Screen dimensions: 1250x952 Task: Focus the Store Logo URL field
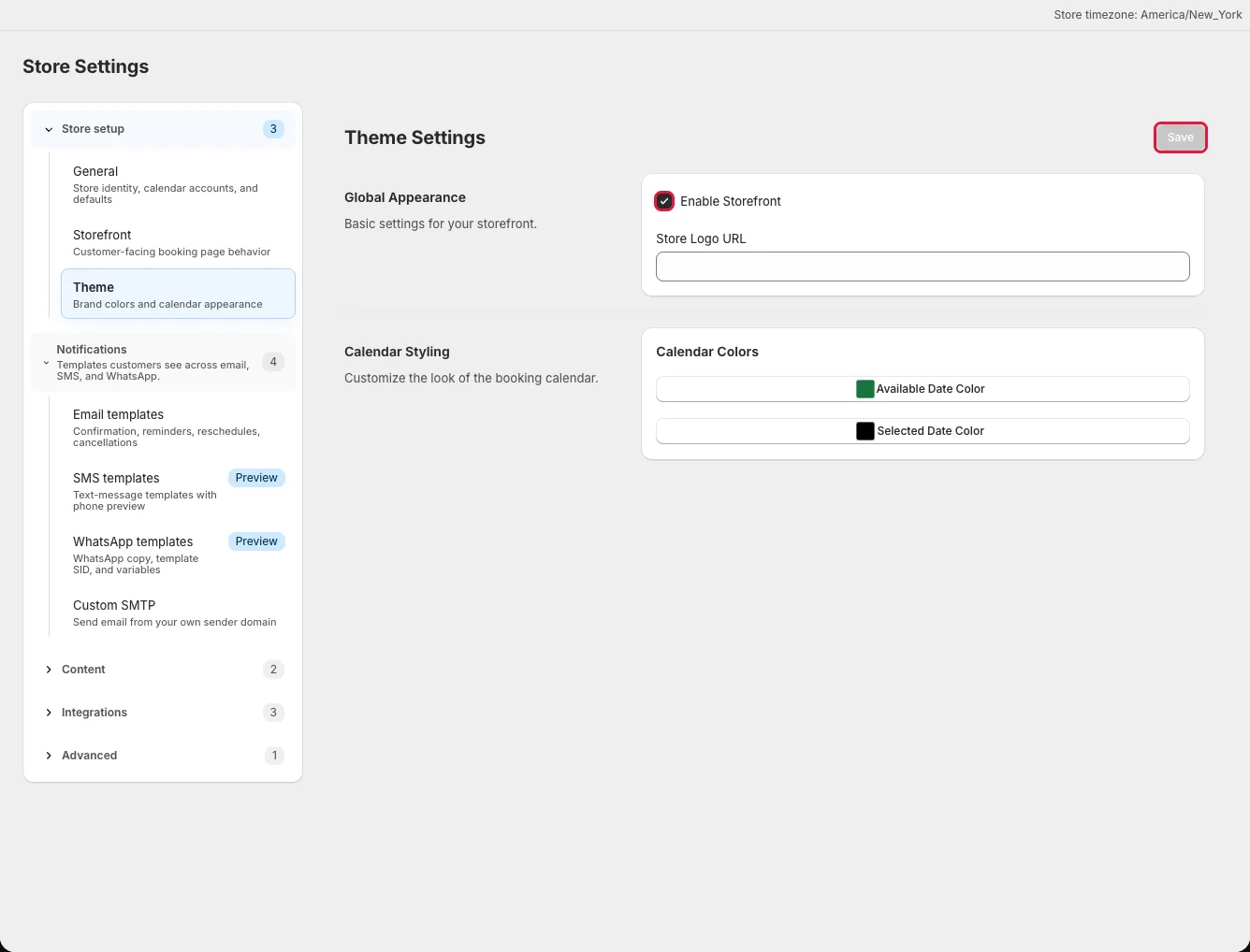click(x=923, y=267)
